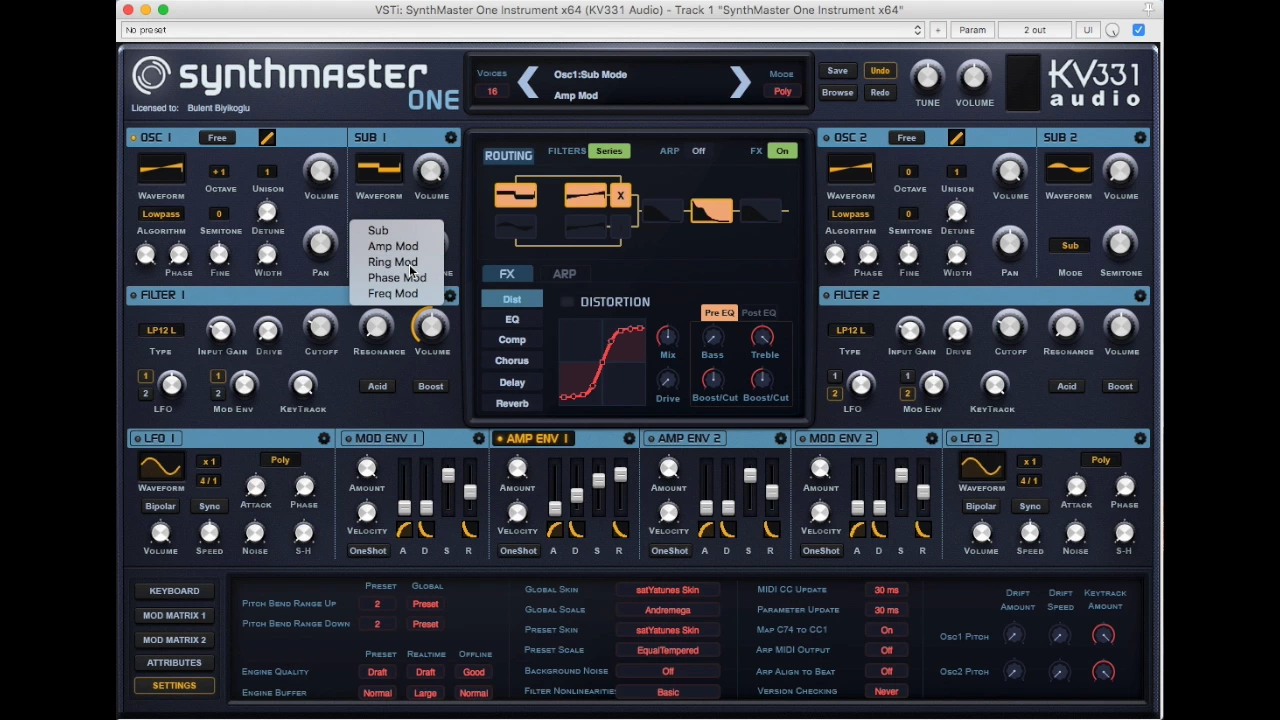
Task: Click the Voices 16 value
Action: click(492, 92)
